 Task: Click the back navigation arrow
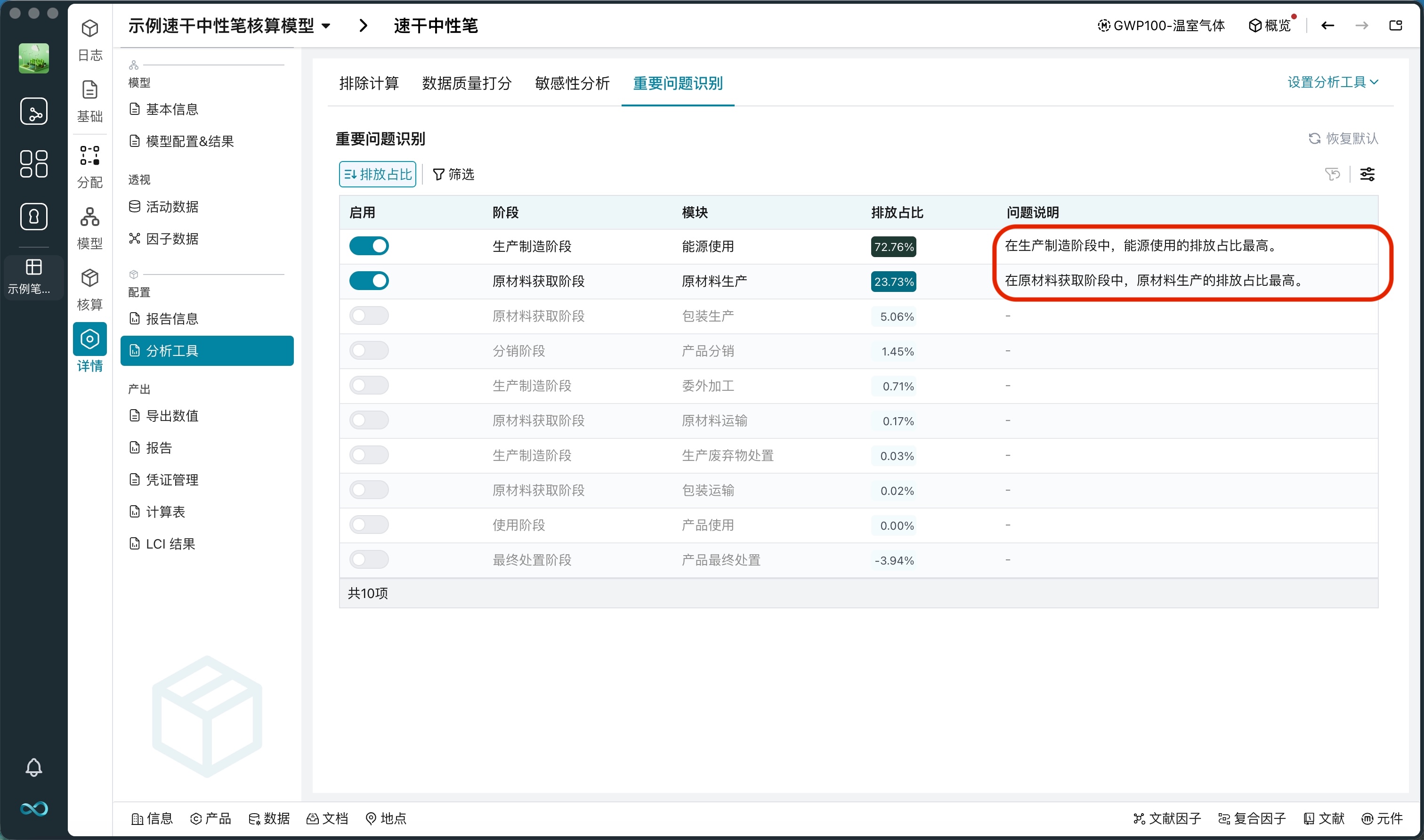click(x=1327, y=25)
